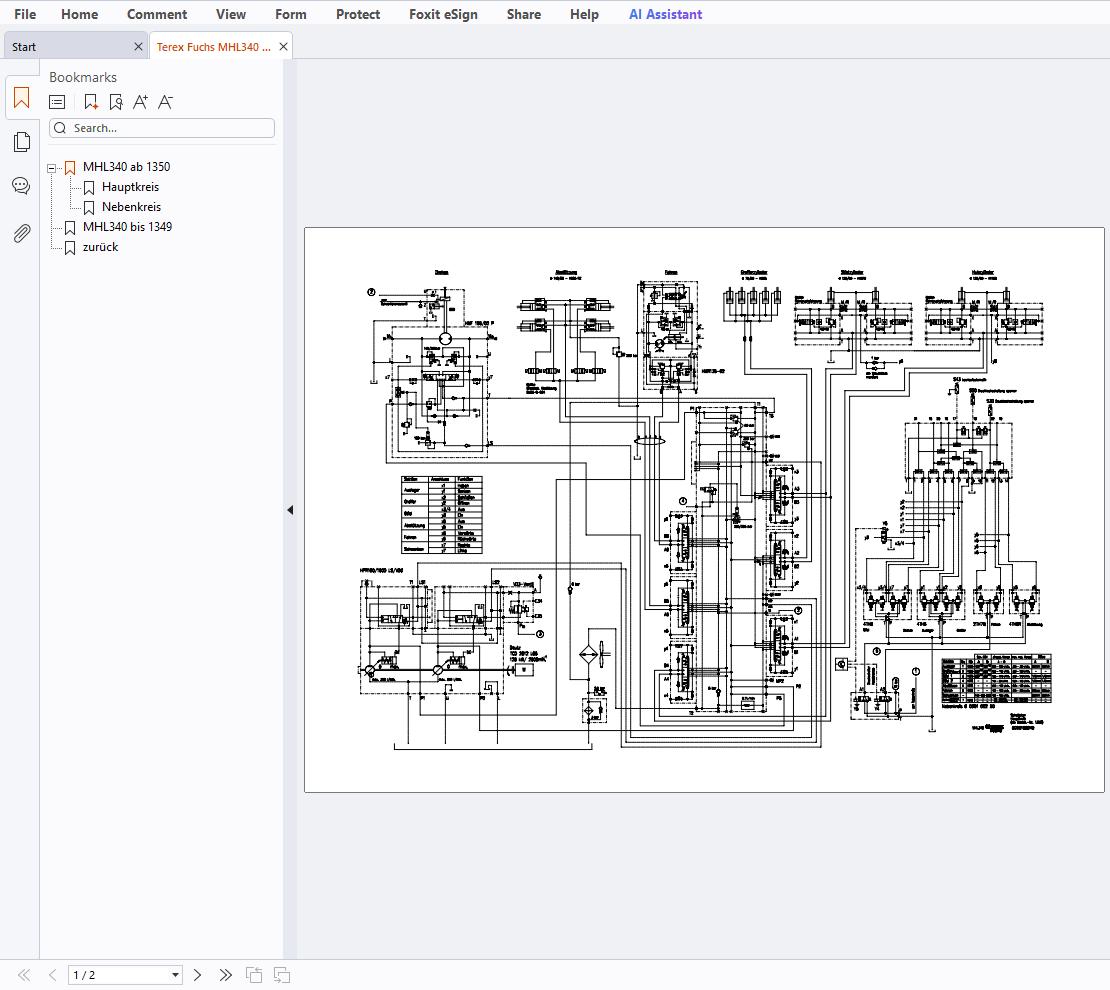Jump to the last page

coord(226,975)
